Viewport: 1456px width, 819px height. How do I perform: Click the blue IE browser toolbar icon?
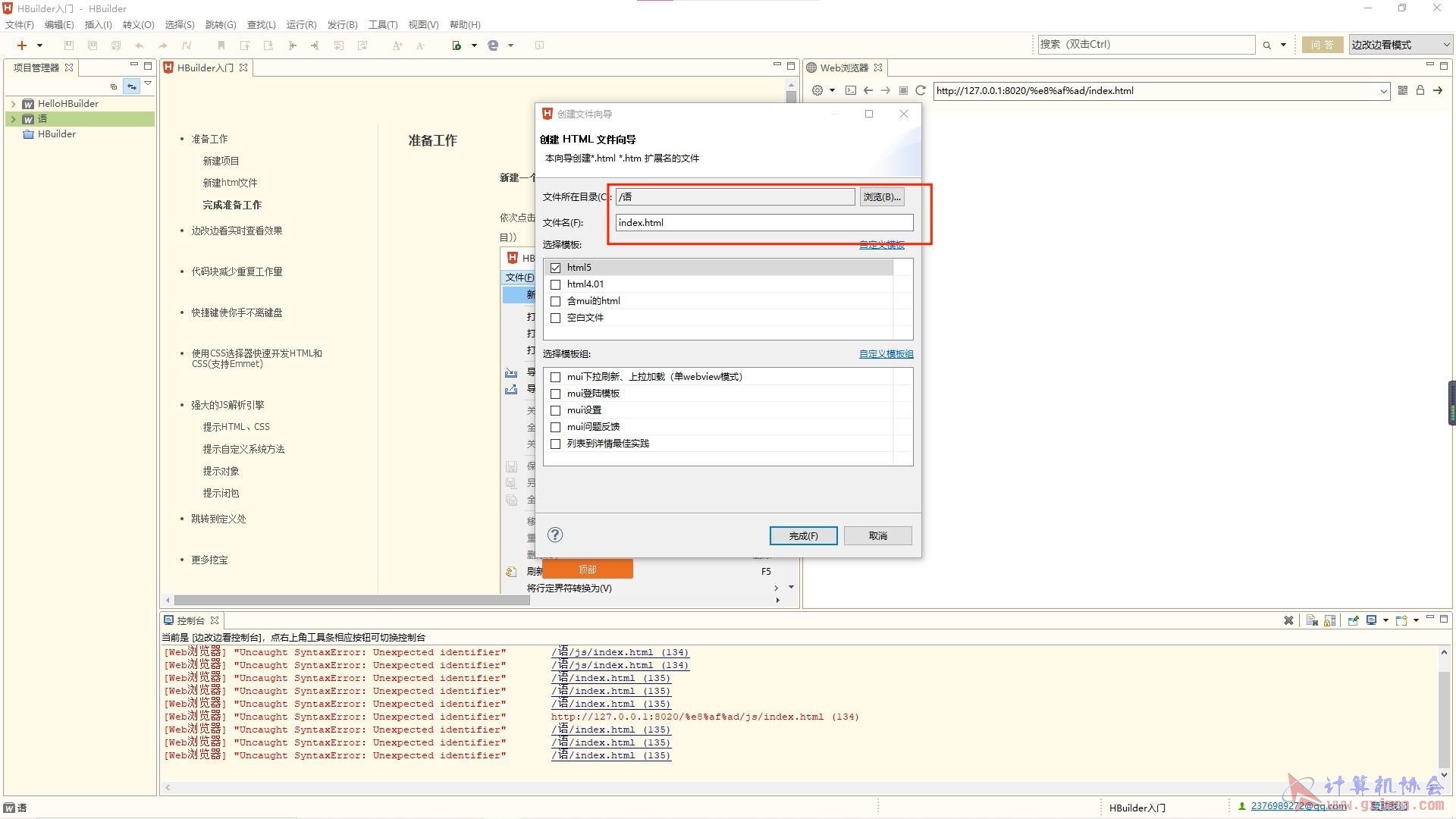[x=493, y=45]
